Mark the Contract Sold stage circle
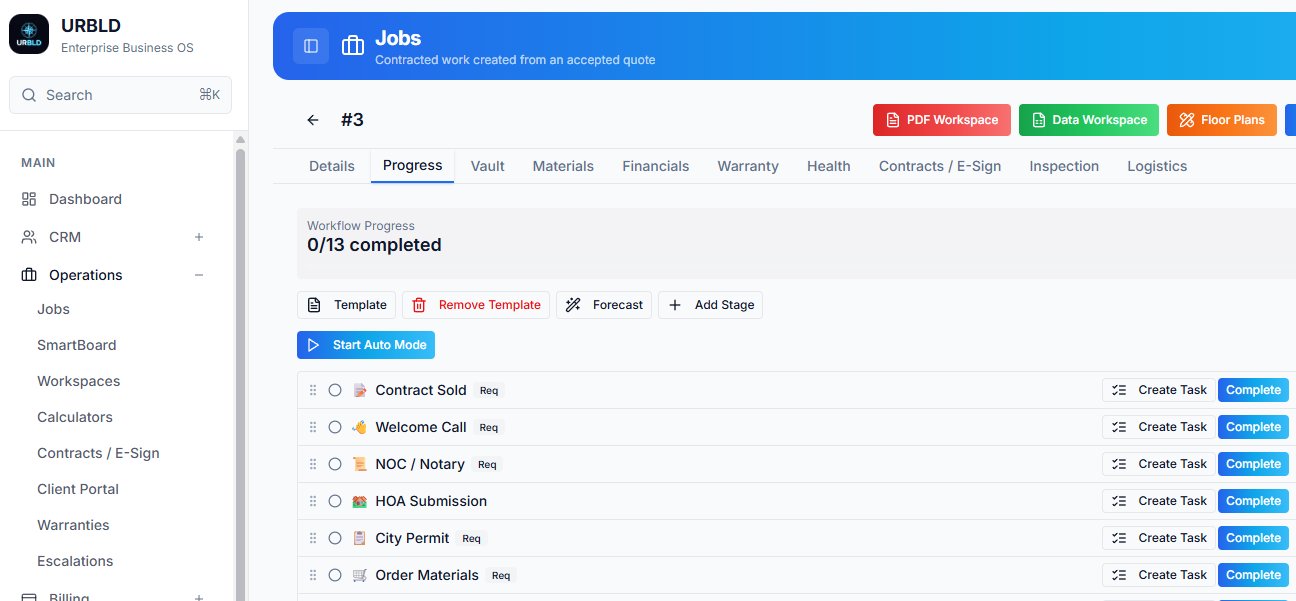1296x601 pixels. pos(335,390)
